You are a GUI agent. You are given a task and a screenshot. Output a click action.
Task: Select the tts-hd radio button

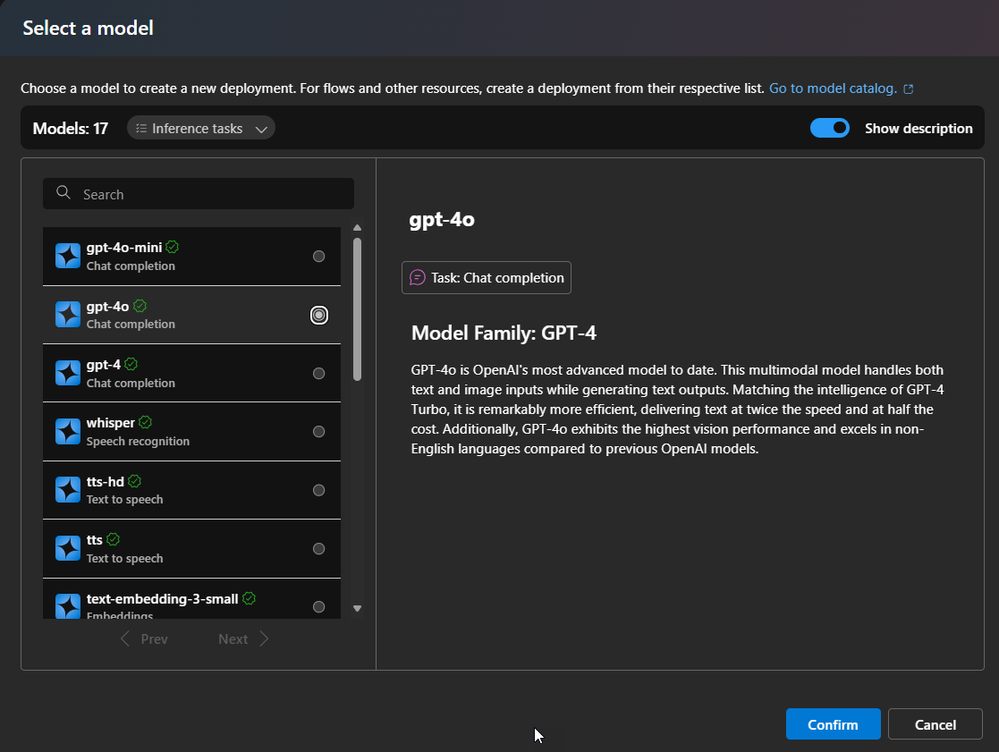coord(319,490)
